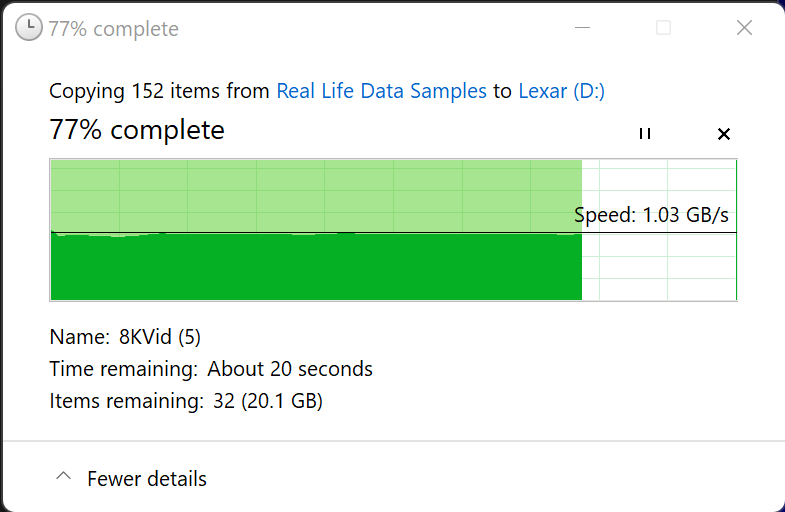Click the Items remaining 32 (20.1 GB) value
Image resolution: width=785 pixels, height=512 pixels.
tap(269, 402)
